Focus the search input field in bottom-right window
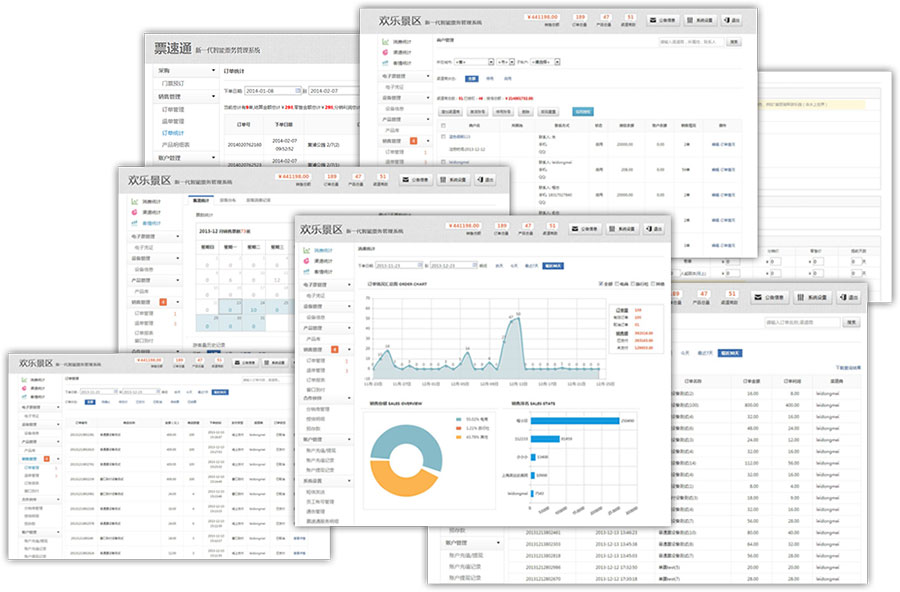900x592 pixels. point(802,323)
